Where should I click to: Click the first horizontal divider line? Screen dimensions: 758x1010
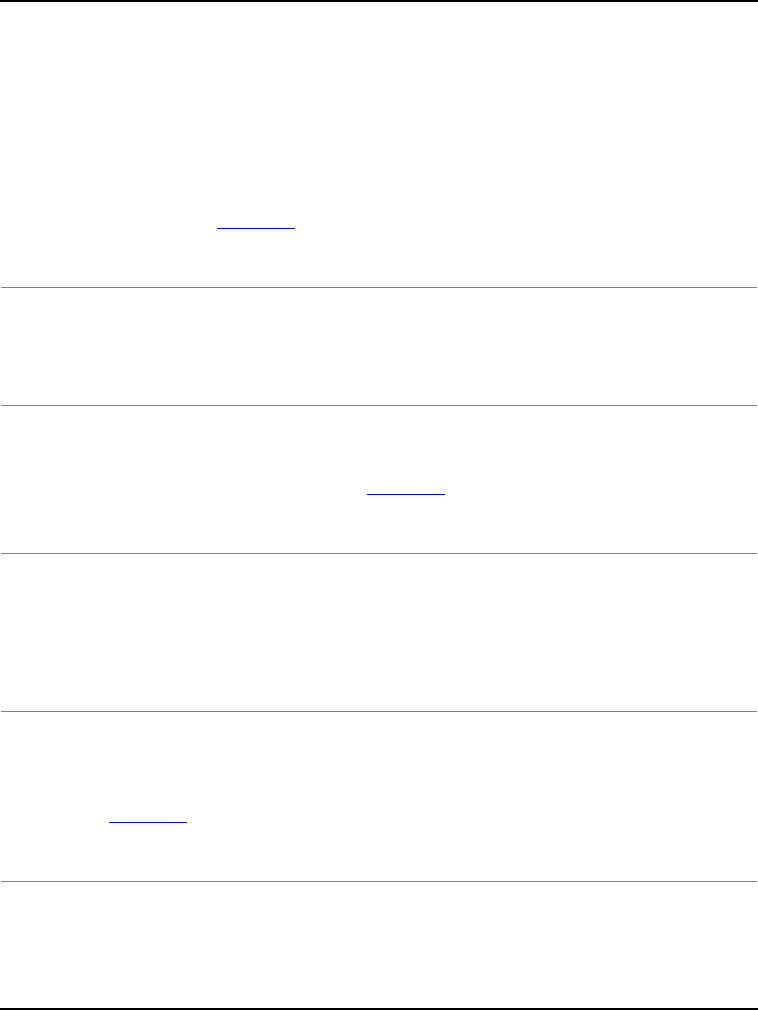click(x=379, y=288)
